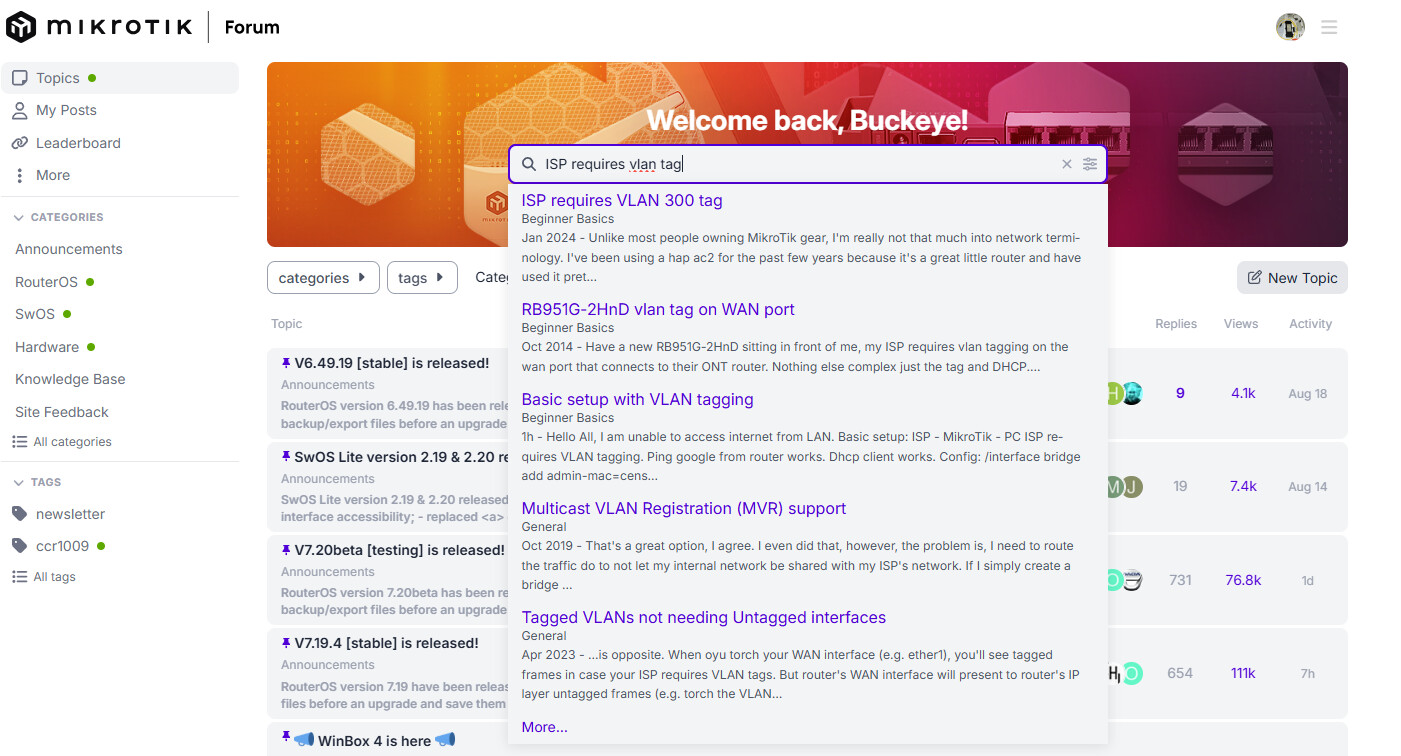Click the J poster avatar in SwOS Lite row
The width and height of the screenshot is (1401, 756).
1131,487
